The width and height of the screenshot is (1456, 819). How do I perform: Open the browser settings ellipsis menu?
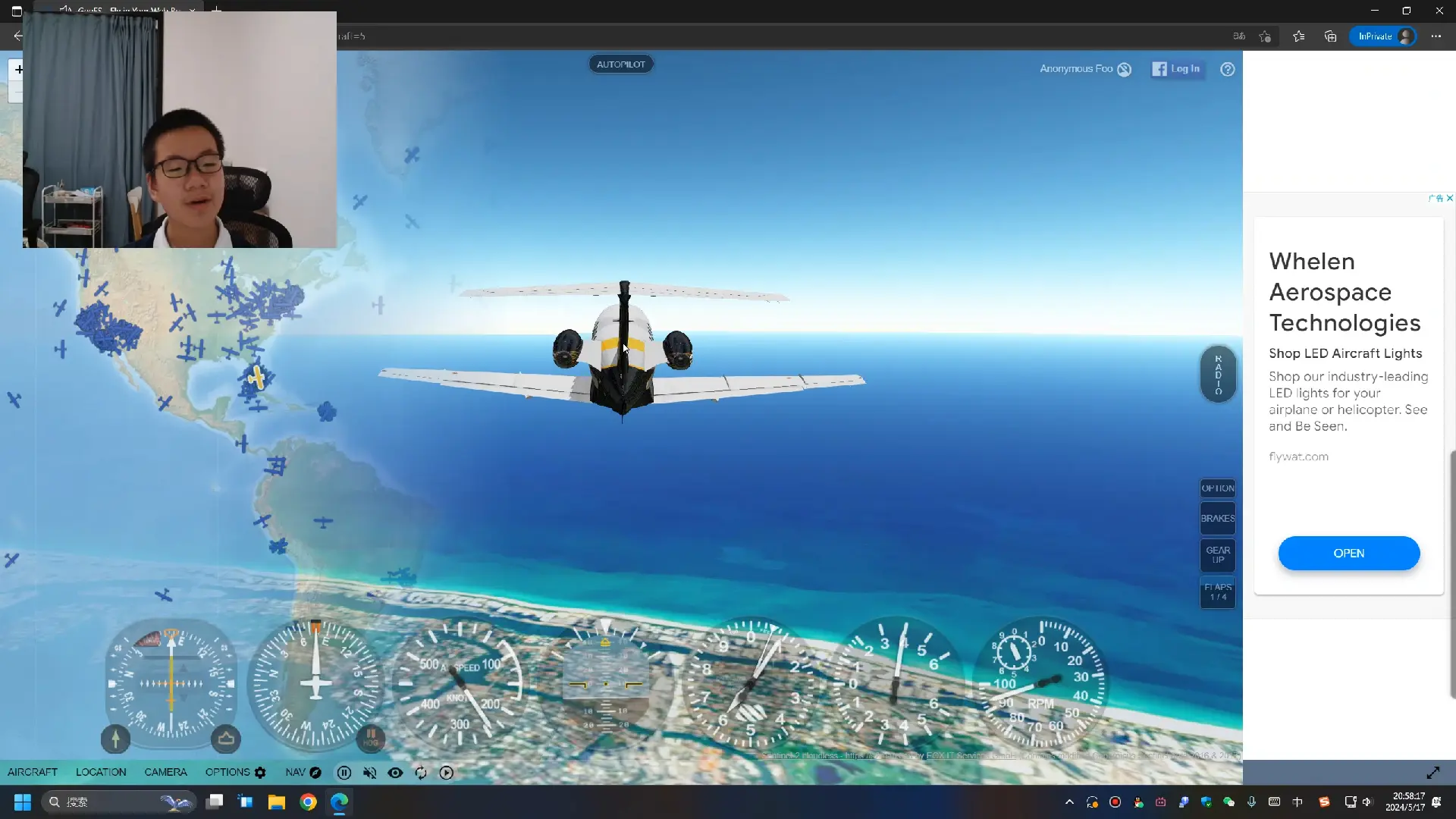(1436, 36)
